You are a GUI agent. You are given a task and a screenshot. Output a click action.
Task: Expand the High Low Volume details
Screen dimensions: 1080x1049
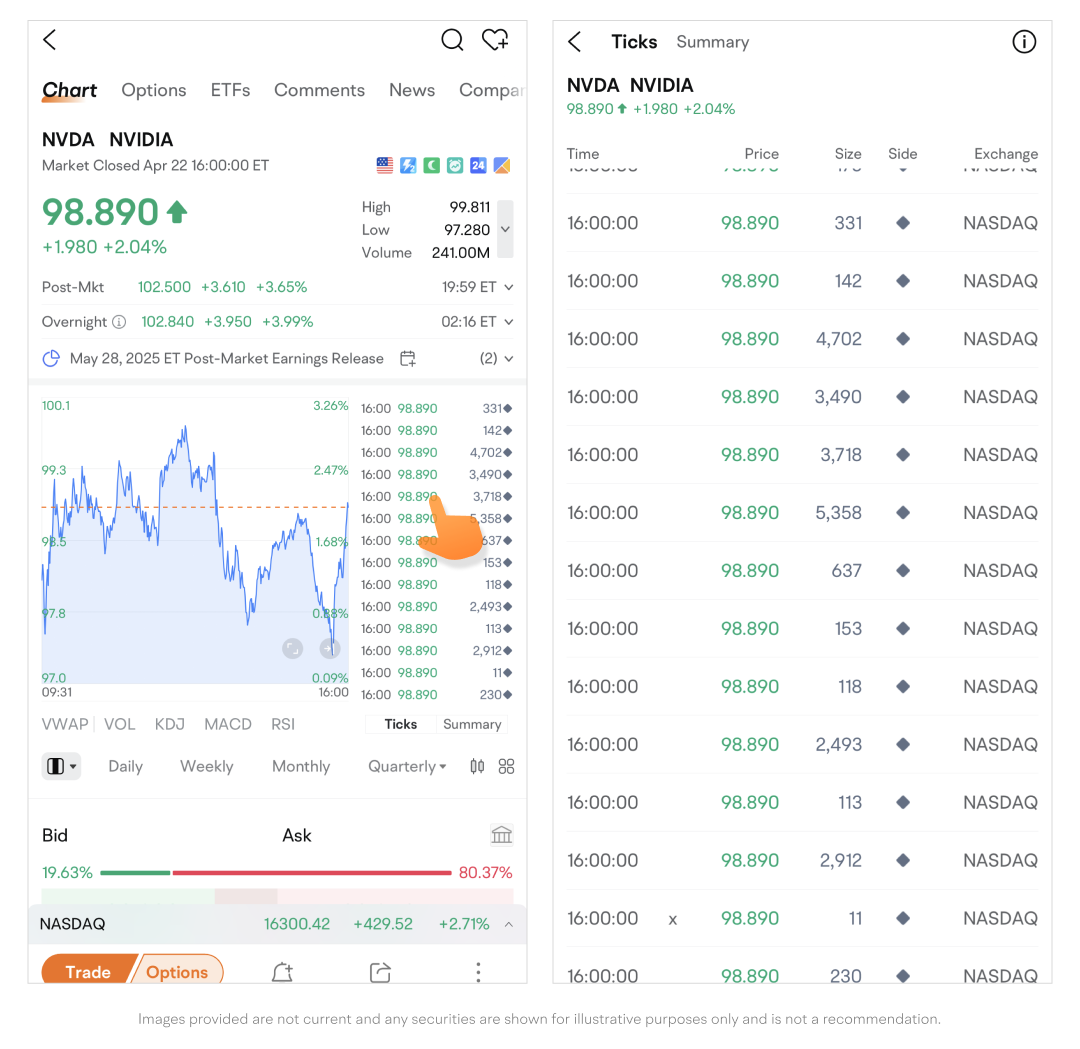pyautogui.click(x=505, y=229)
